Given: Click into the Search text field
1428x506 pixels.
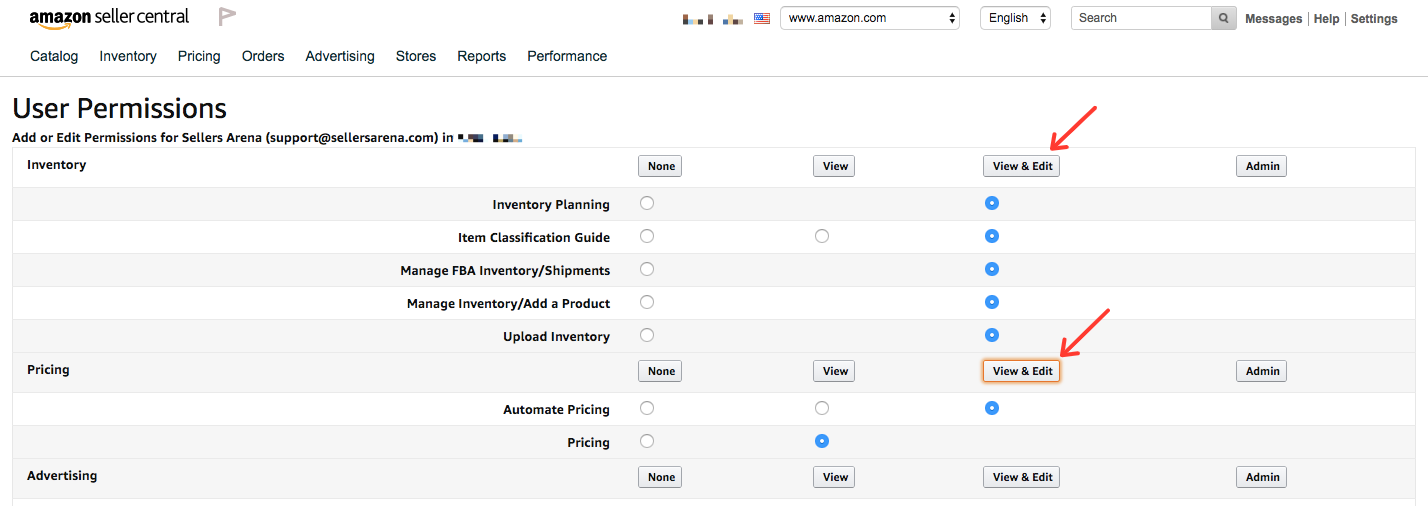Looking at the screenshot, I should [1140, 18].
